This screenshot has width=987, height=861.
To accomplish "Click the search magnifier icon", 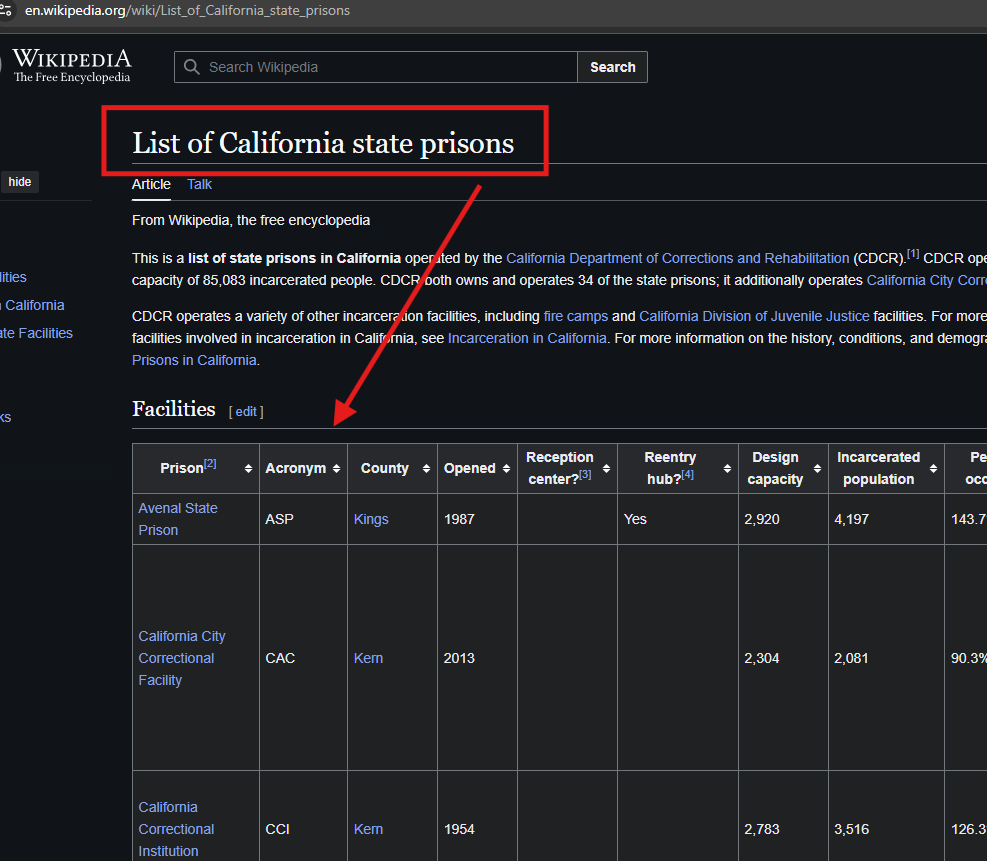I will tap(191, 67).
